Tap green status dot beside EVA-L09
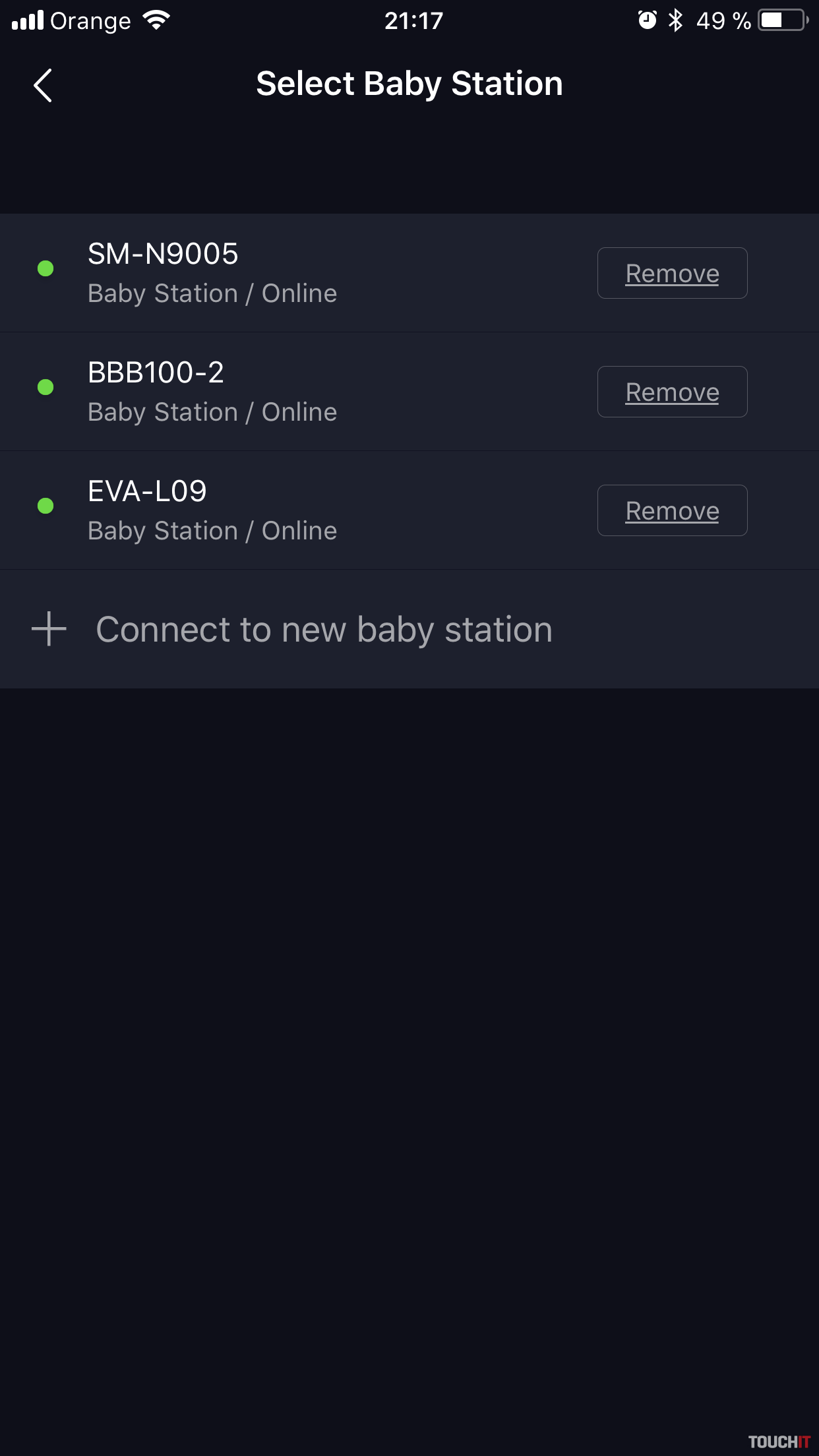 tap(45, 506)
